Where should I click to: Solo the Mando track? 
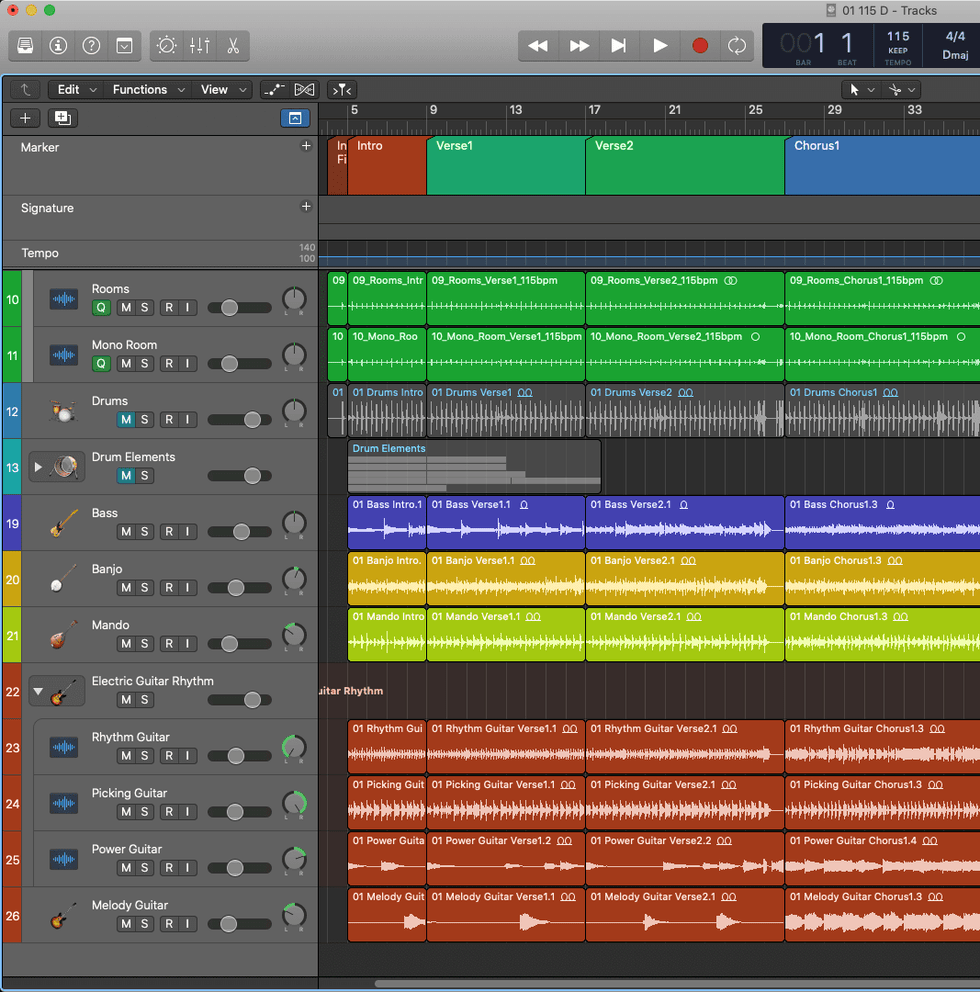click(145, 644)
